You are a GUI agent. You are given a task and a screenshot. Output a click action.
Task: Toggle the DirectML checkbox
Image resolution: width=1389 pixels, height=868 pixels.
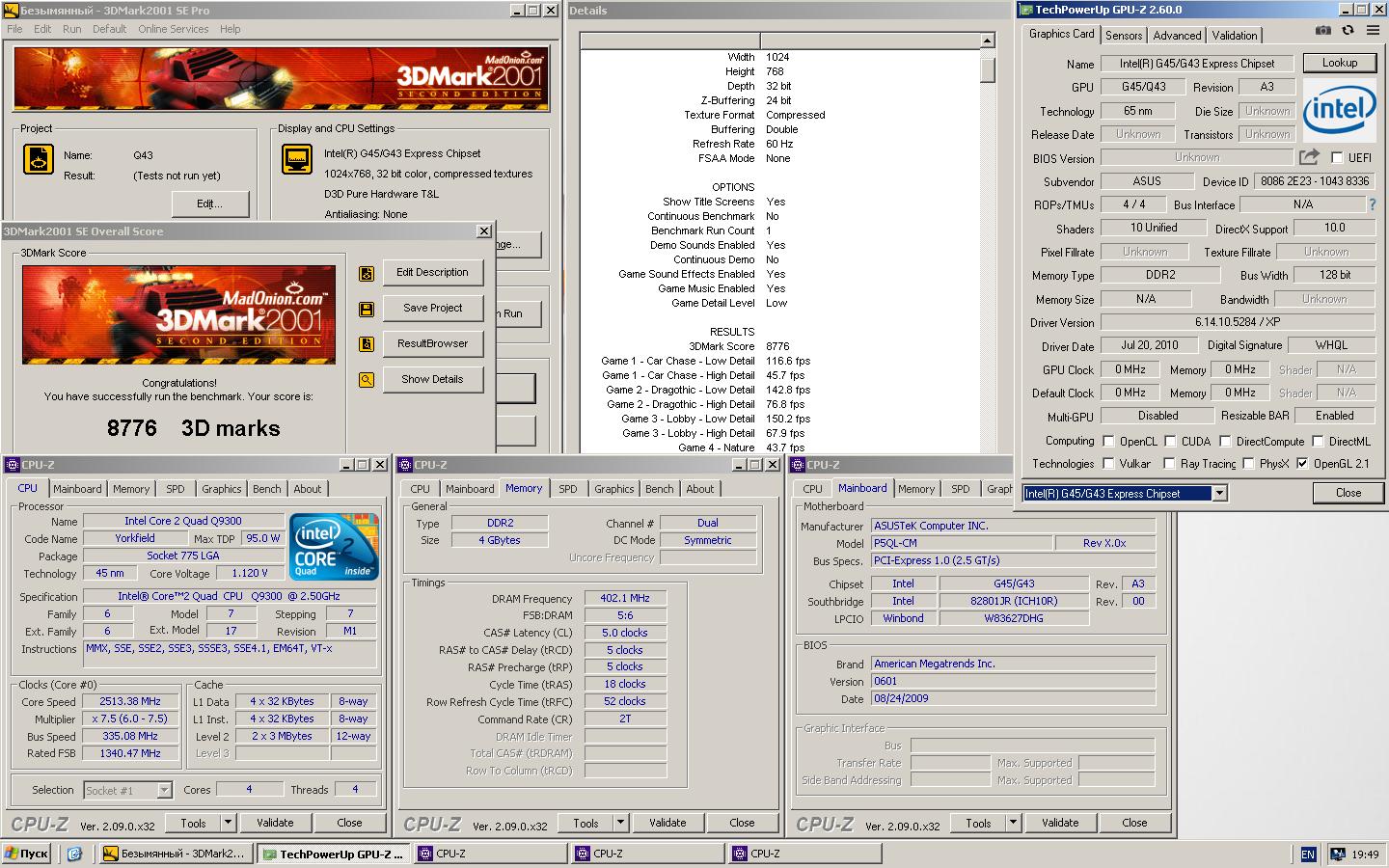click(1316, 441)
